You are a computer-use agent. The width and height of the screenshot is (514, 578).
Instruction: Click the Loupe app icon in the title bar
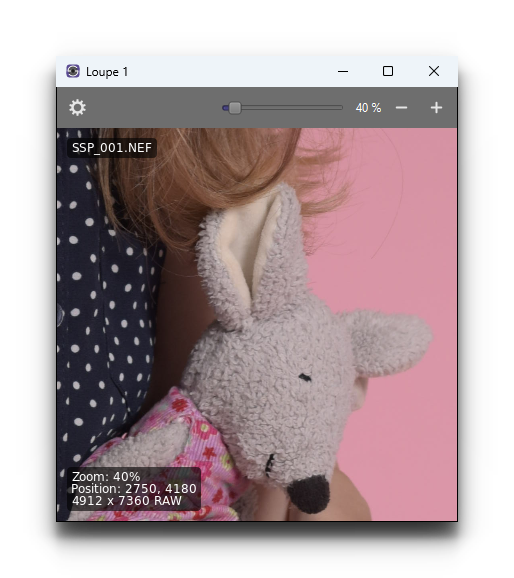pos(73,71)
